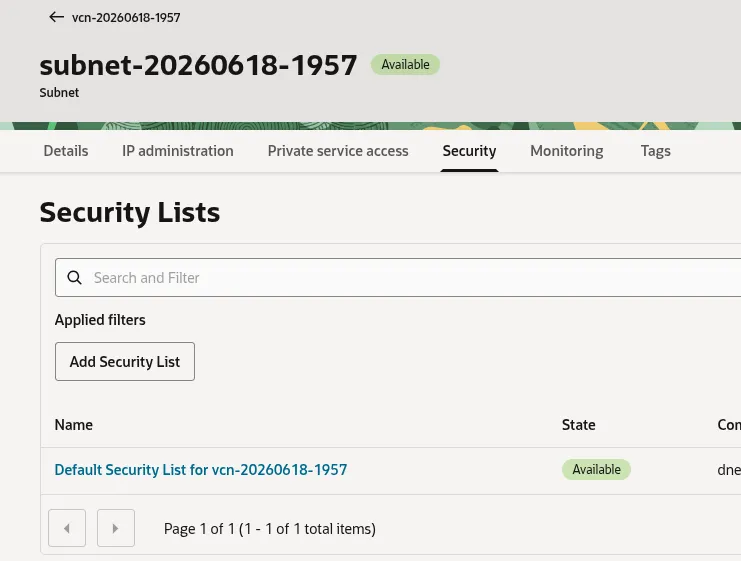Open Default Security List for vcn-20260618-1957
This screenshot has height=561, width=741.
(201, 469)
